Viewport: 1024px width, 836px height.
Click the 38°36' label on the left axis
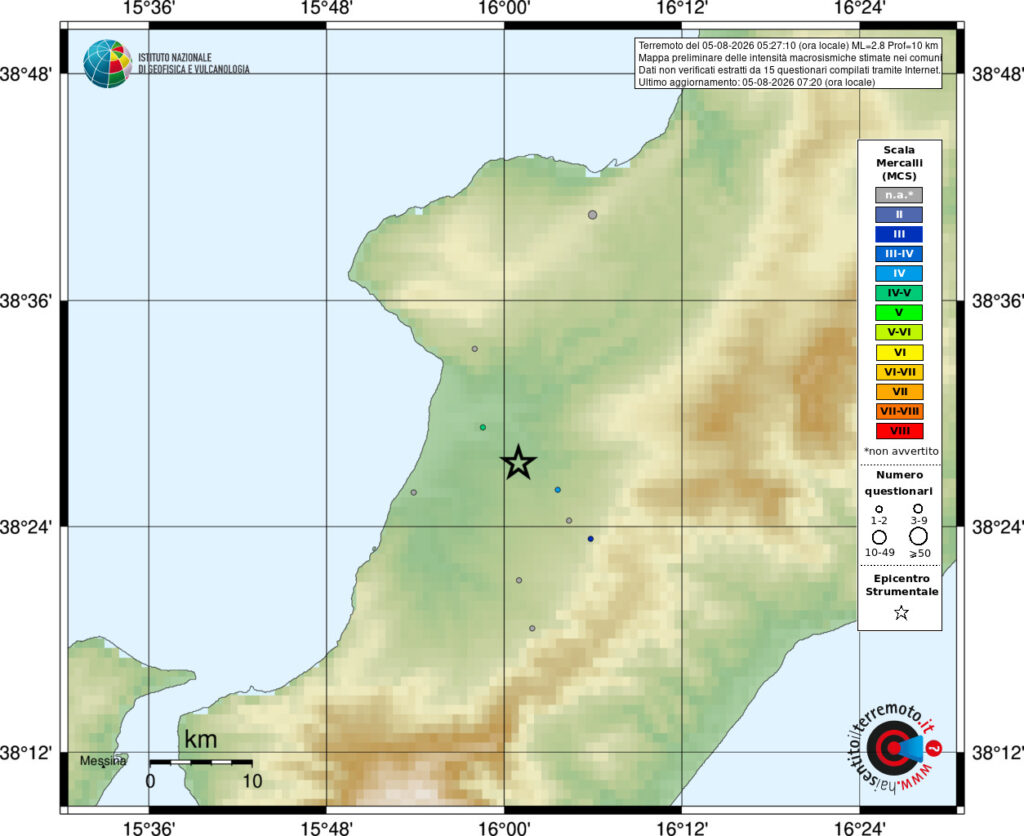pos(26,301)
